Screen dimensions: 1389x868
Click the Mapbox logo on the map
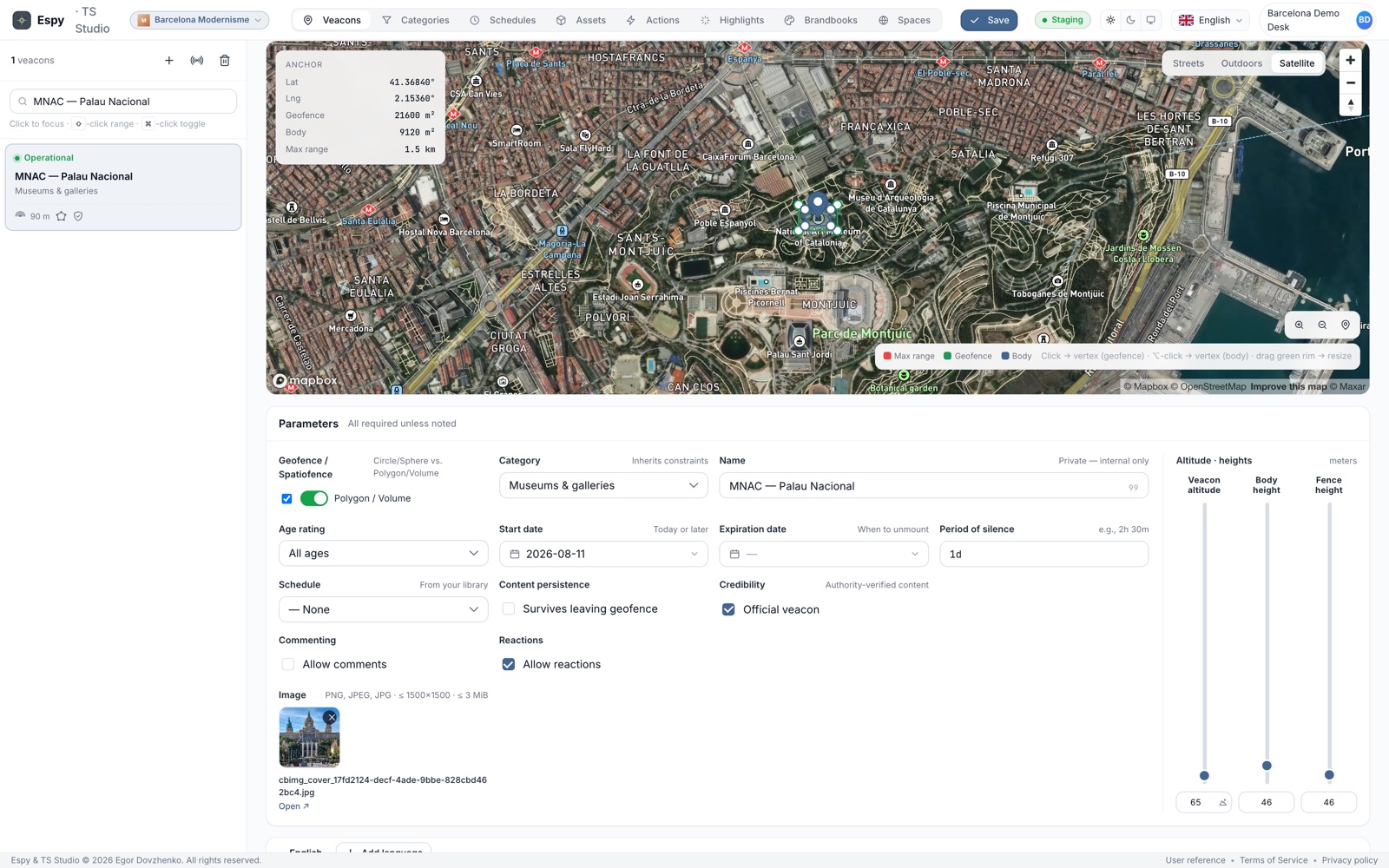coord(306,380)
